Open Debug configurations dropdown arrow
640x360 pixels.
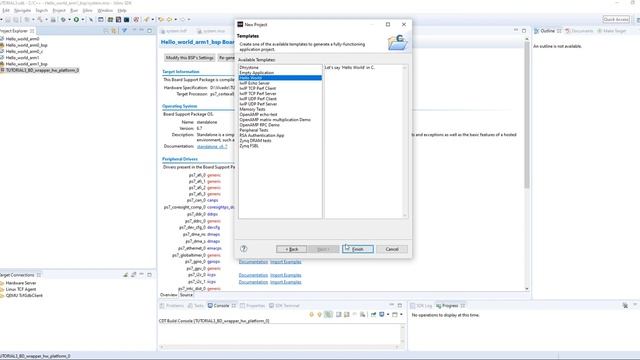(x=69, y=20)
